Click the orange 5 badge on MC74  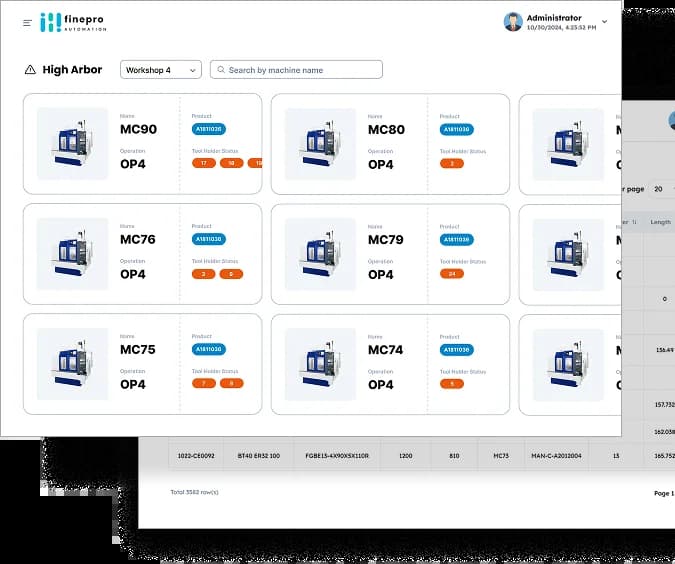(452, 383)
